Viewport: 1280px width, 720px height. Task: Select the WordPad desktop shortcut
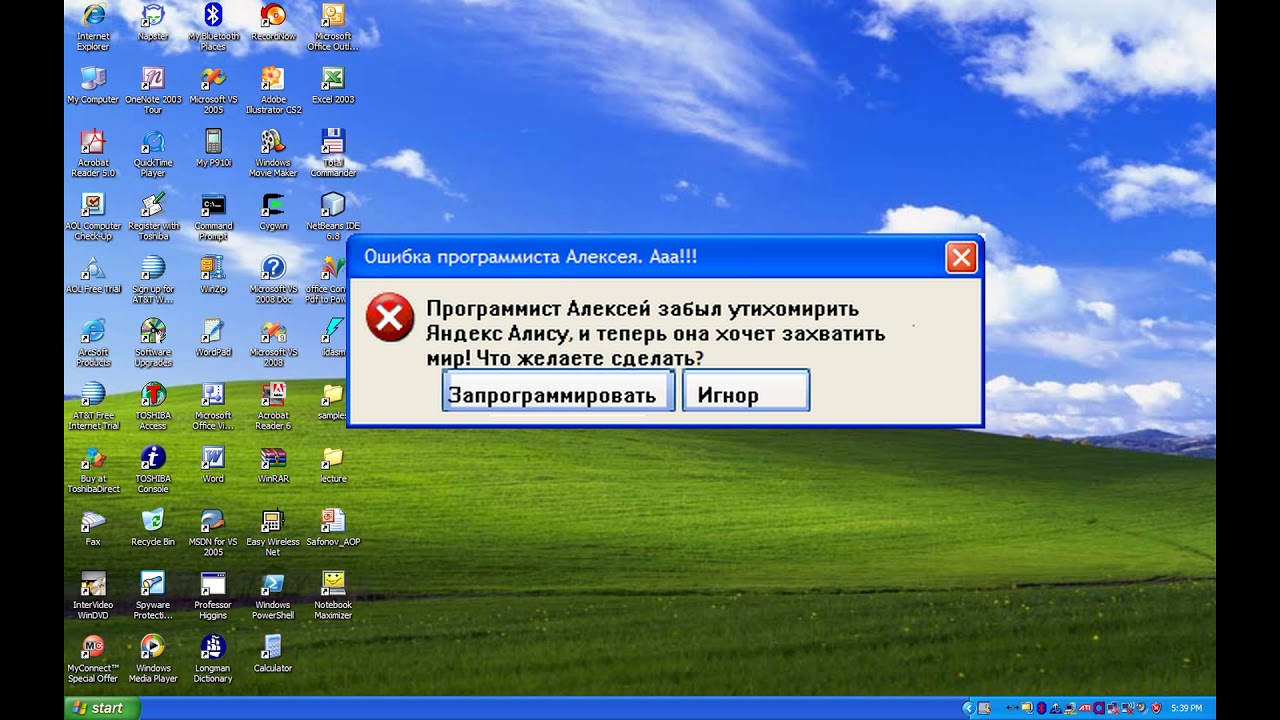click(213, 337)
